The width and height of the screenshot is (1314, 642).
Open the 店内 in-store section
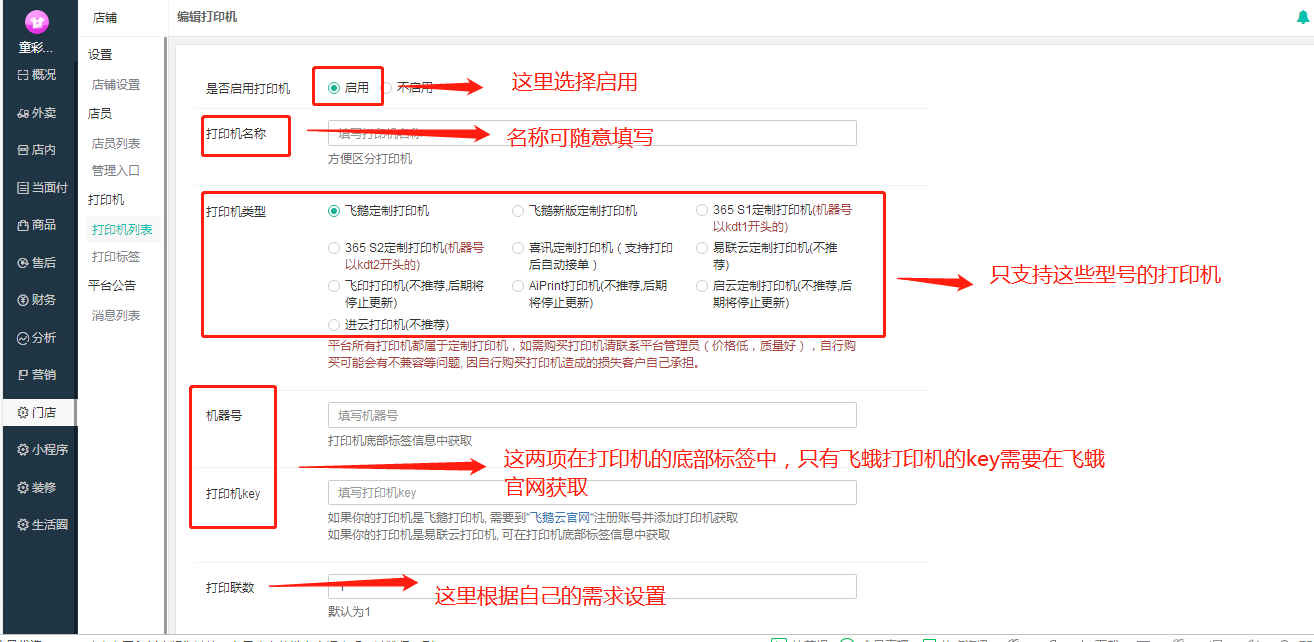pos(37,150)
